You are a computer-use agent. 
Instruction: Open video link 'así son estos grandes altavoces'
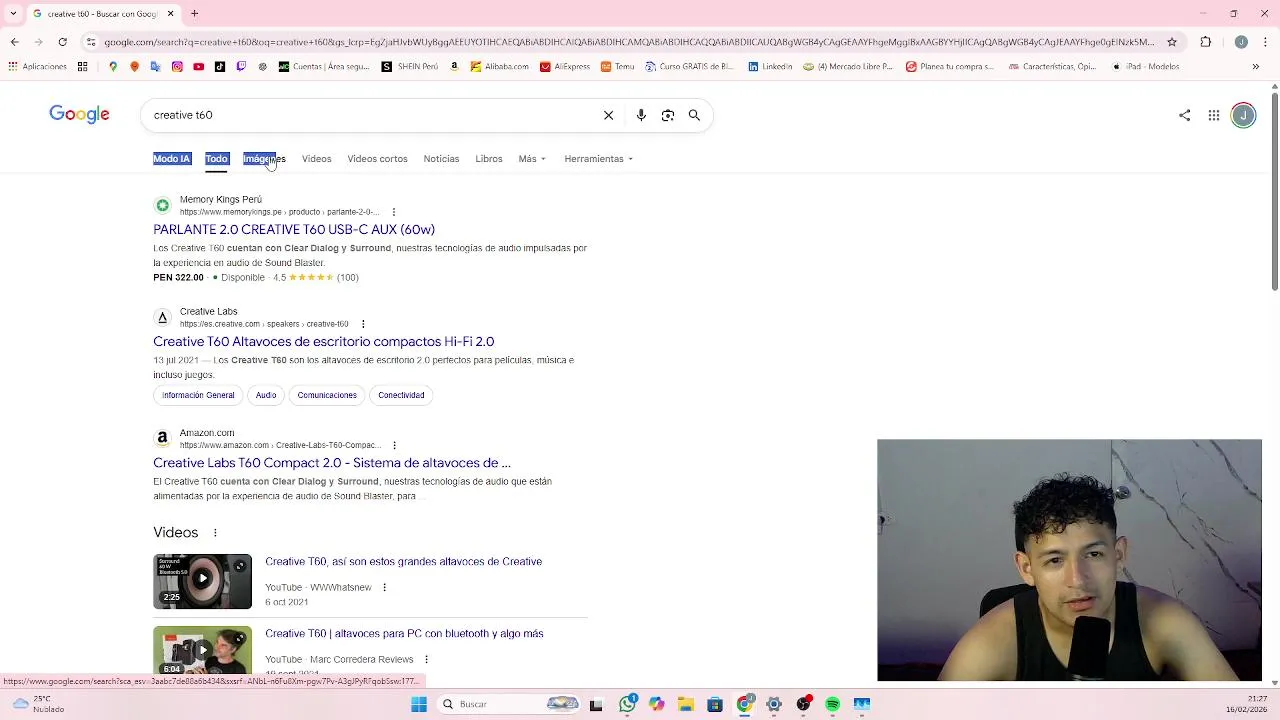(x=404, y=562)
